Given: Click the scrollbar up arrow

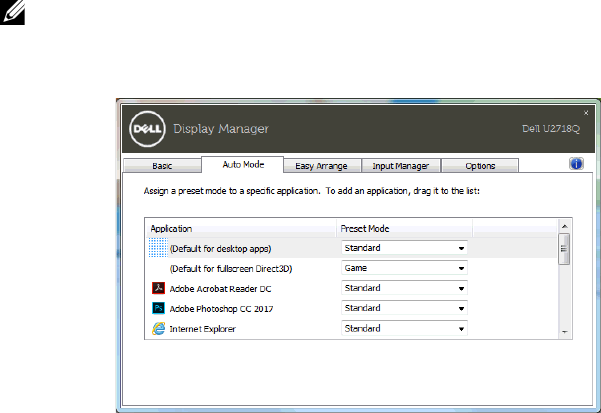Looking at the screenshot, I should 565,226.
